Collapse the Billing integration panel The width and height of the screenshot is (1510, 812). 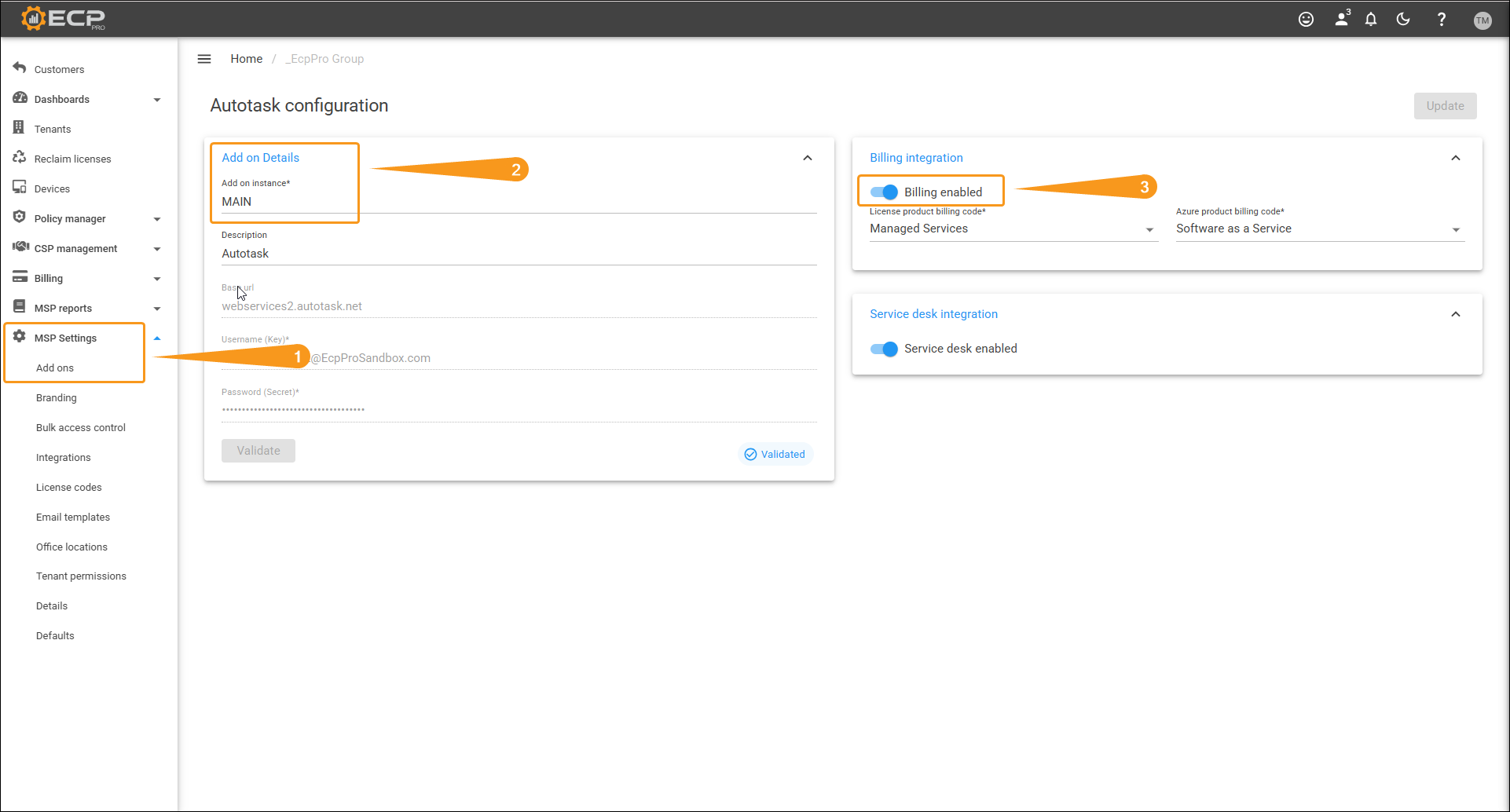[1455, 158]
